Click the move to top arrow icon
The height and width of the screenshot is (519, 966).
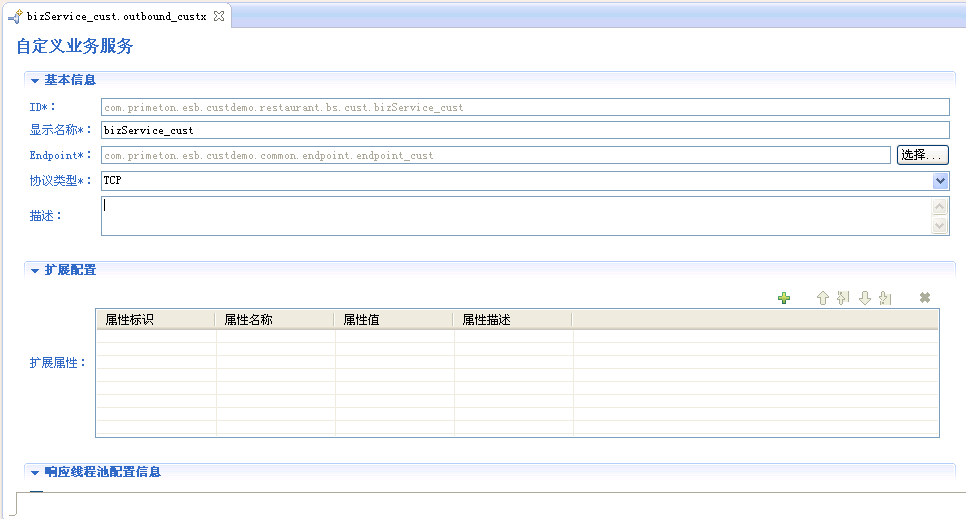click(843, 298)
